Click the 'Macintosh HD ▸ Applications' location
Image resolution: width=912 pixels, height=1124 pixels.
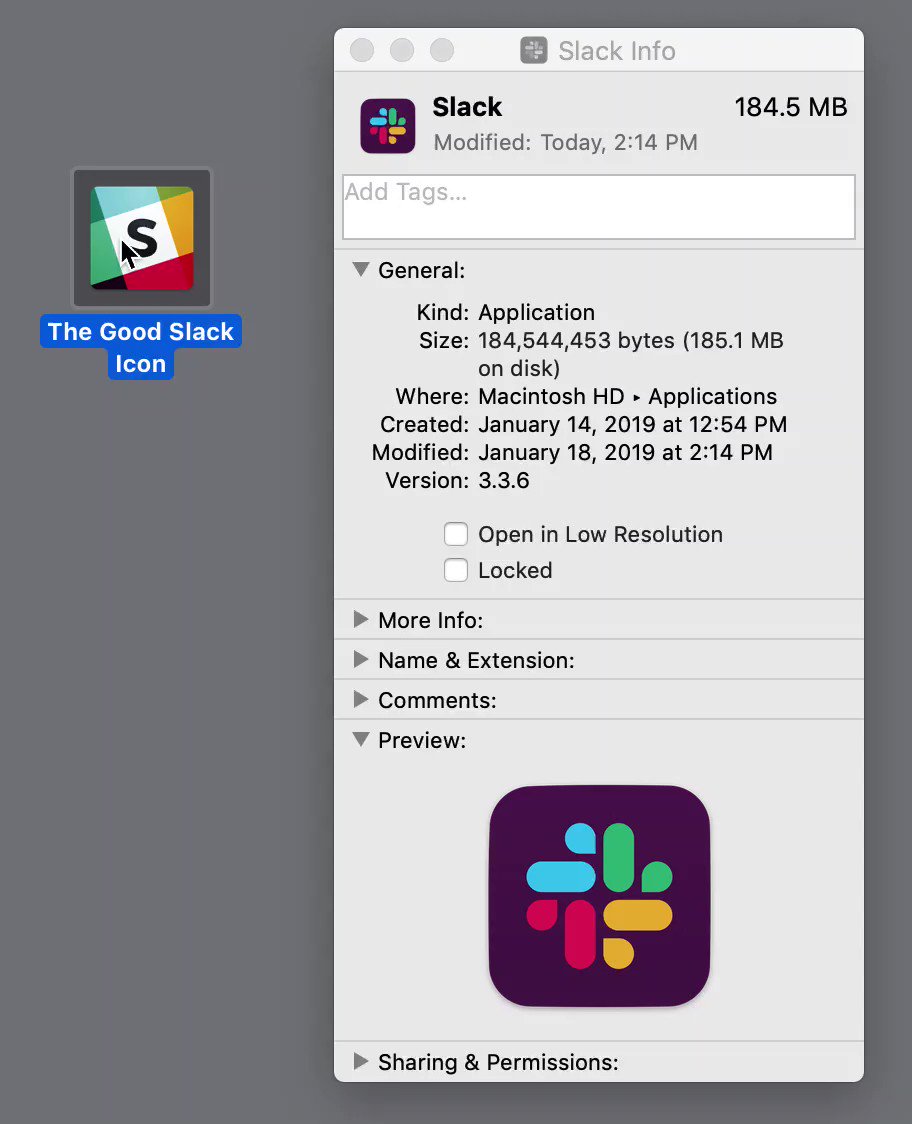coord(627,396)
